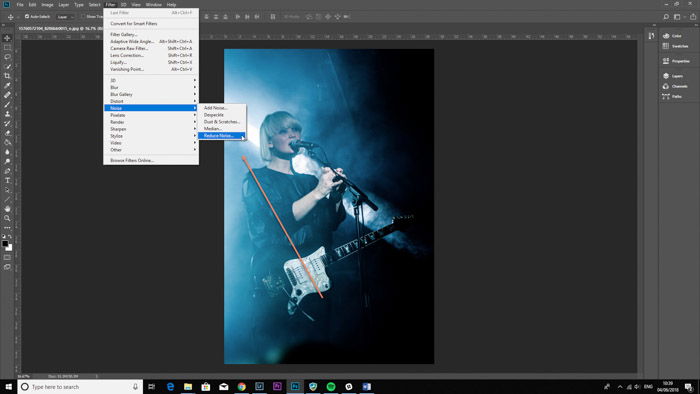
Task: Click the foreground color swatch
Action: [5, 244]
